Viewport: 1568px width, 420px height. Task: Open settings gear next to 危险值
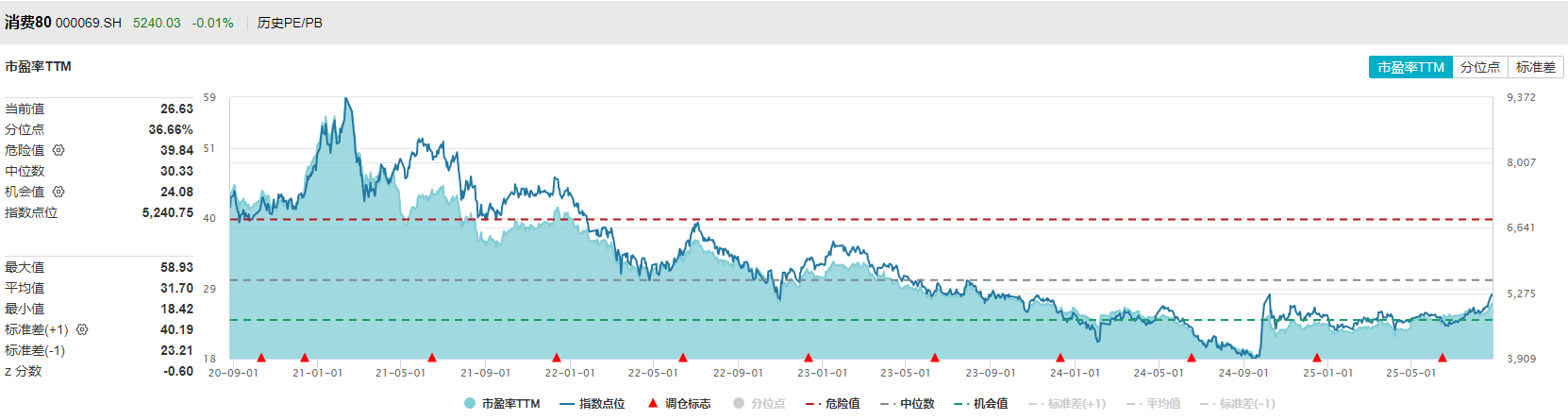(x=58, y=150)
